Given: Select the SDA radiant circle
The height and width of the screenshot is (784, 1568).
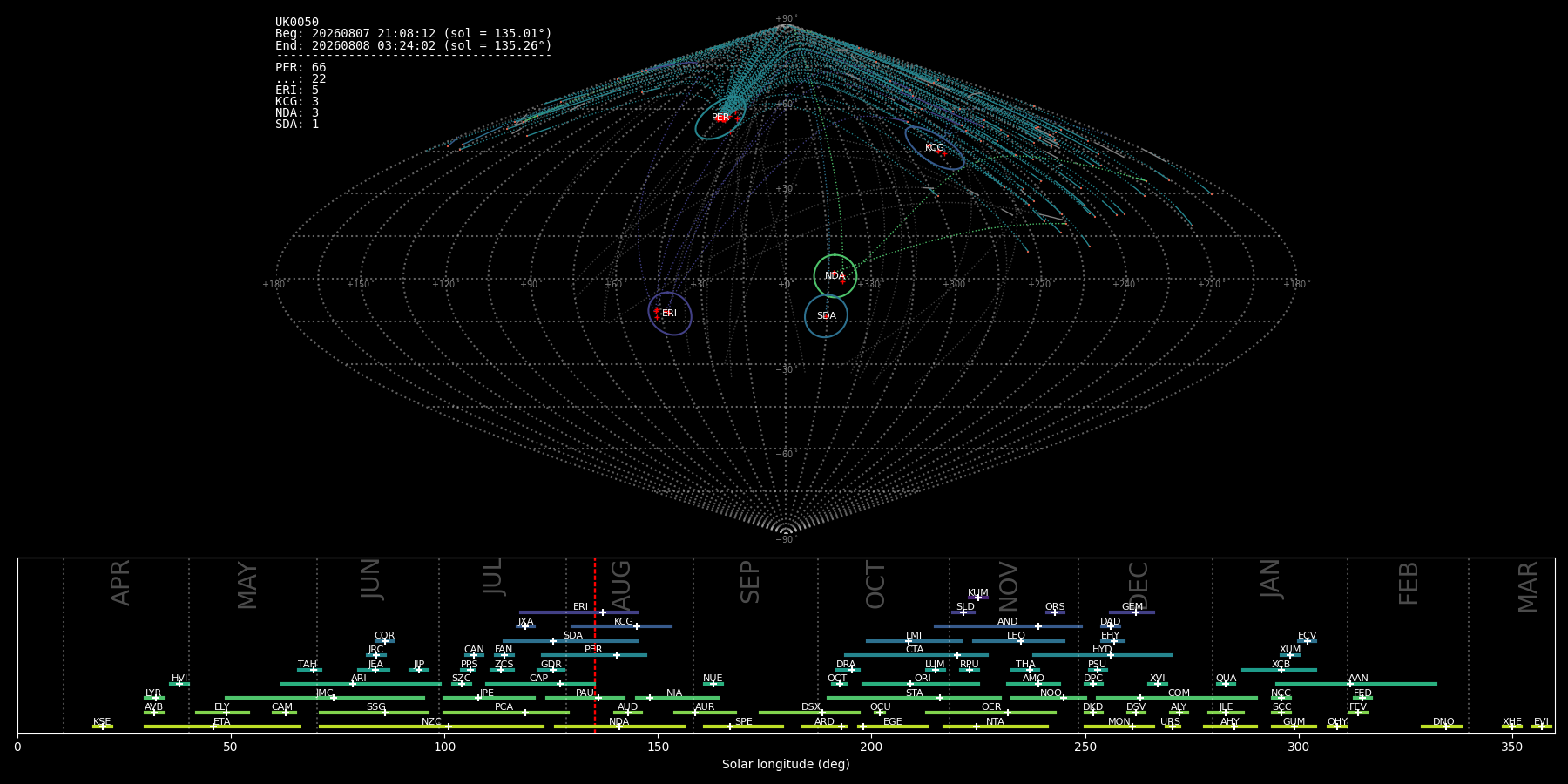Looking at the screenshot, I should pos(827,315).
